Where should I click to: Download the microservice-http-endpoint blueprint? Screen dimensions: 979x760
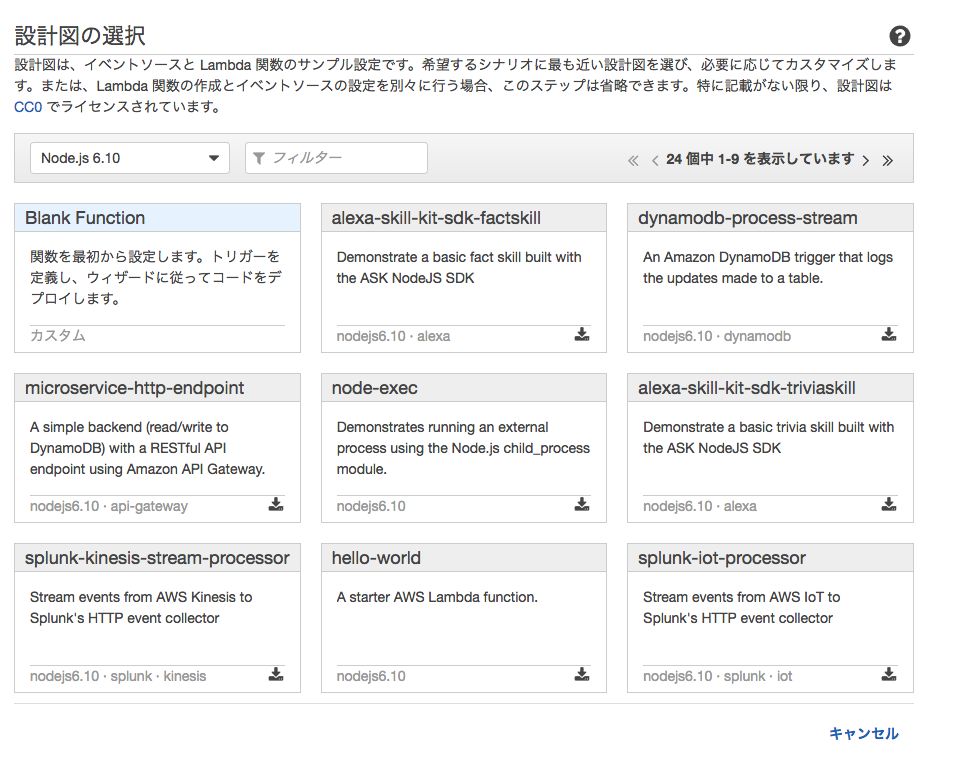pyautogui.click(x=275, y=505)
